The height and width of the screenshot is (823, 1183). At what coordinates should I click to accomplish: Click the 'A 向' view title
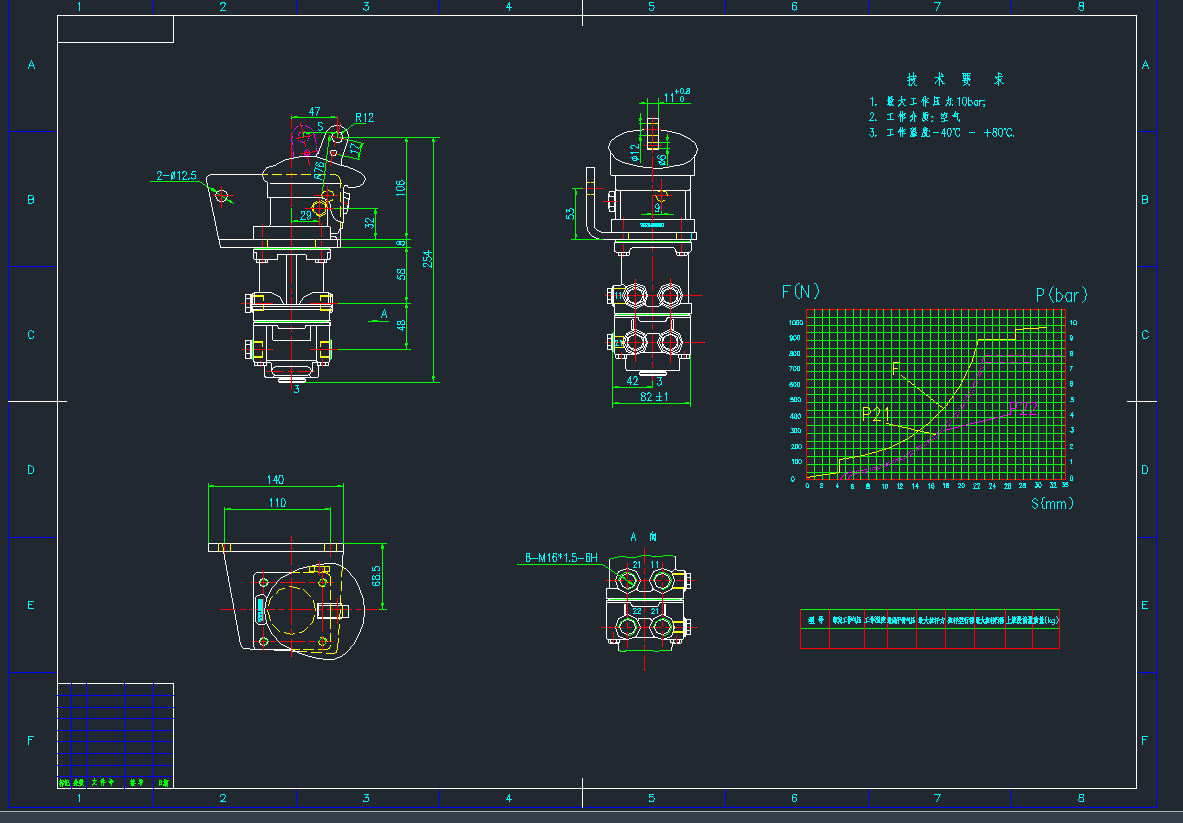(644, 537)
